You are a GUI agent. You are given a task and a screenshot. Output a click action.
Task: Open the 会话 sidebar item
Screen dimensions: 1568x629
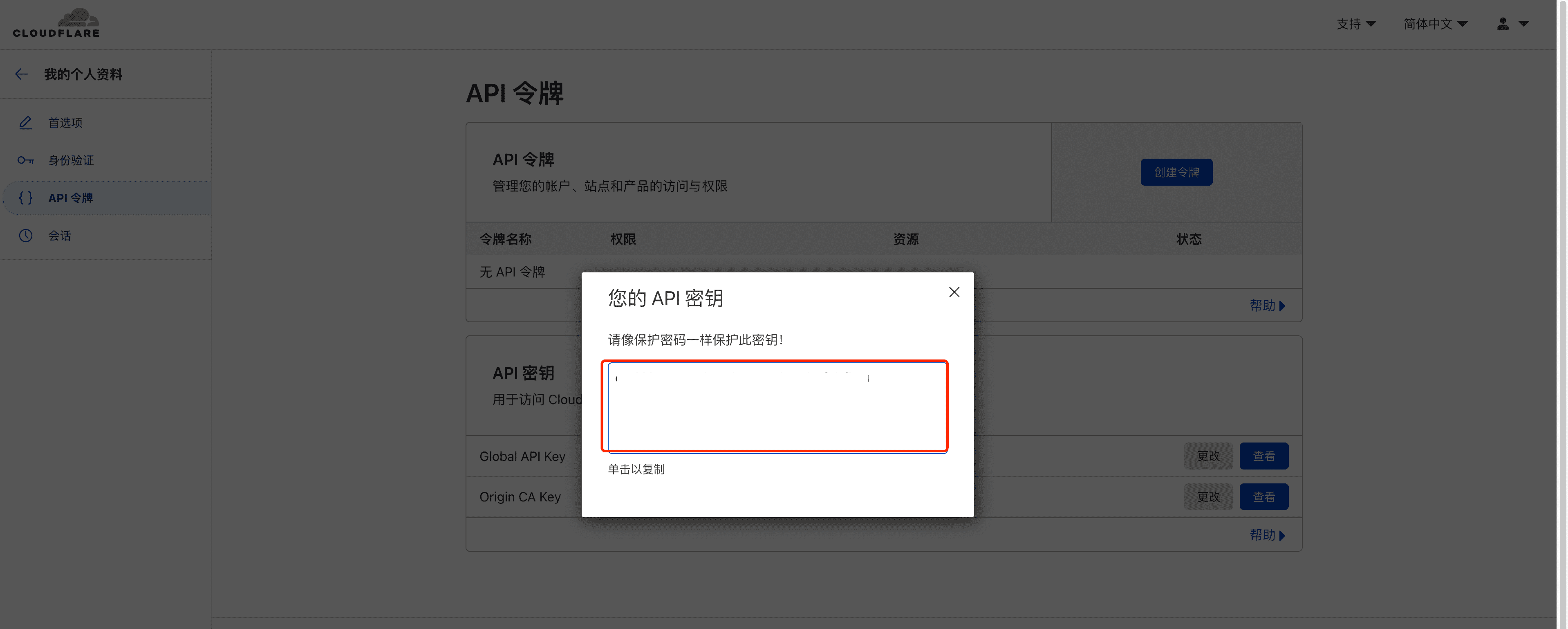pos(60,236)
